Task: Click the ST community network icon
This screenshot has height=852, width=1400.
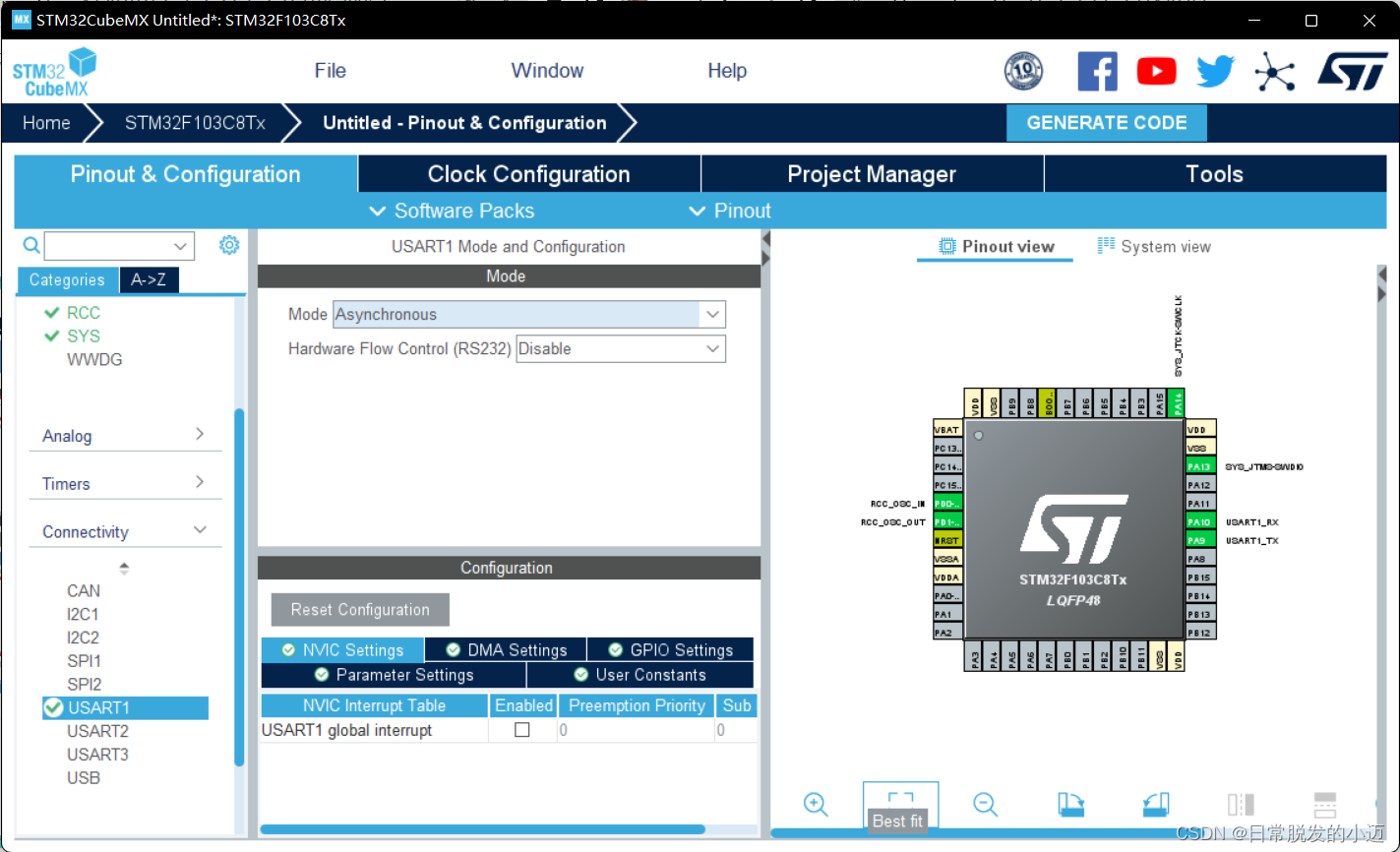Action: tap(1274, 71)
